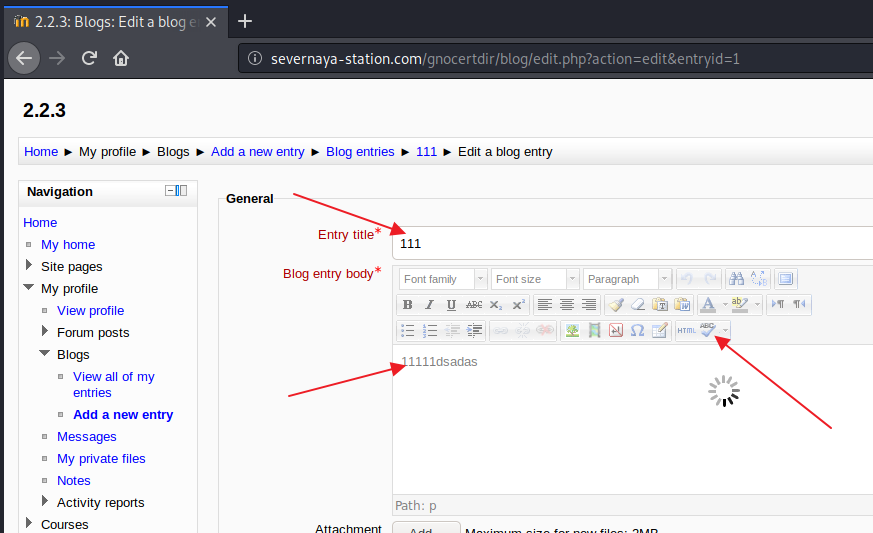Click the toggle spellchecker ABC icon
The image size is (873, 533).
[x=708, y=331]
